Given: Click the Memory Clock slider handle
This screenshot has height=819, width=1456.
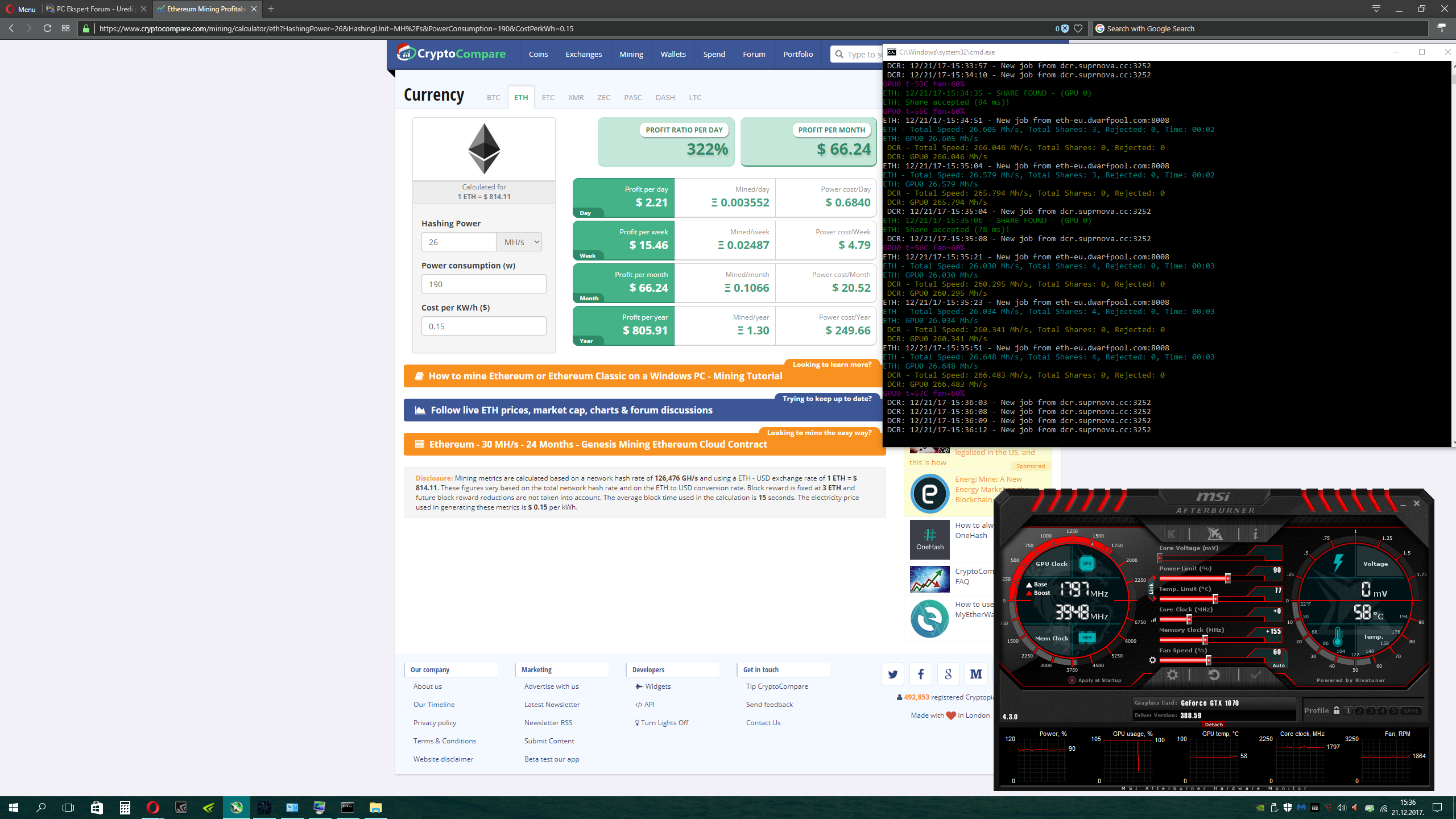Looking at the screenshot, I should coord(1205,640).
